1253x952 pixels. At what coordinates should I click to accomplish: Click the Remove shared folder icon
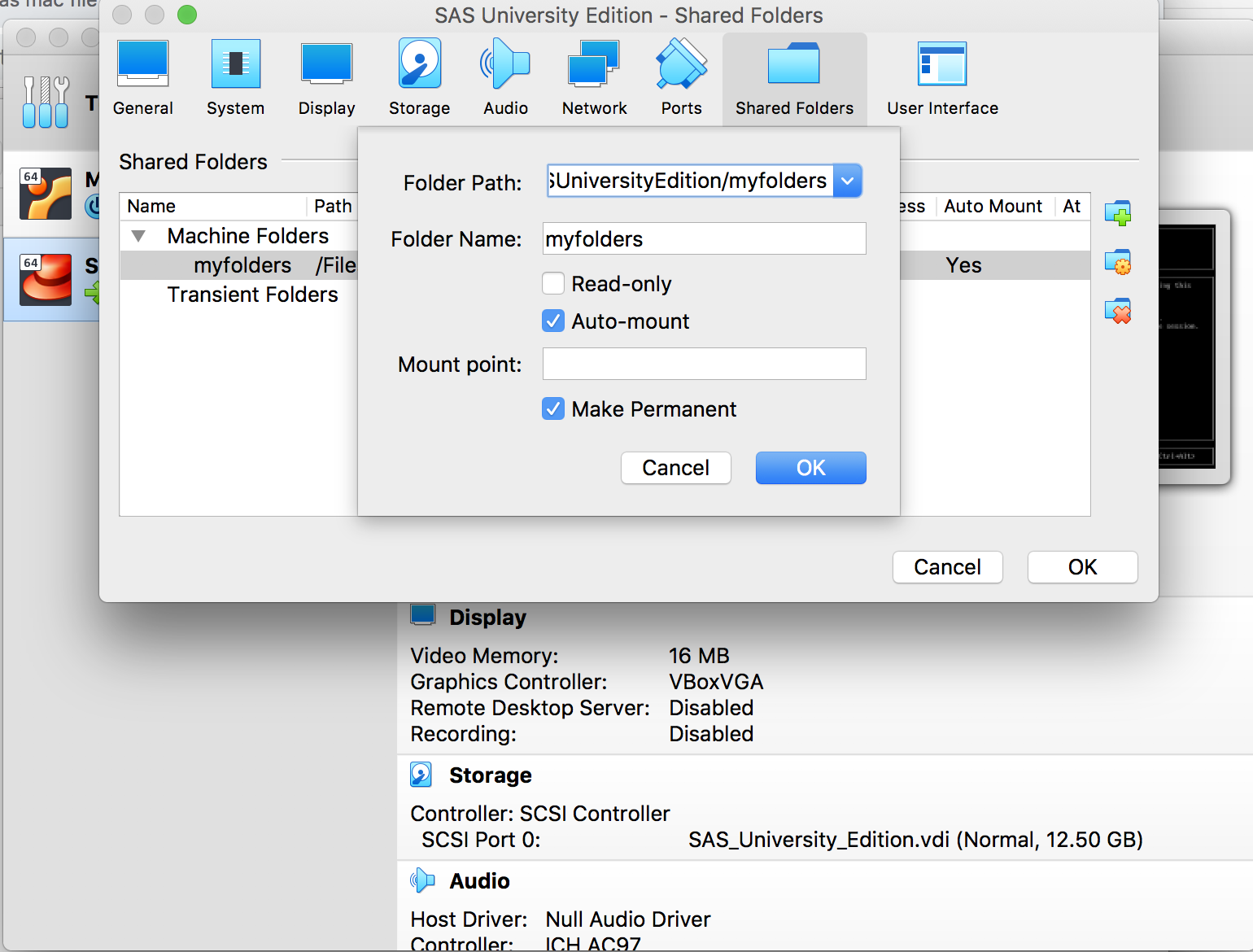pyautogui.click(x=1119, y=310)
